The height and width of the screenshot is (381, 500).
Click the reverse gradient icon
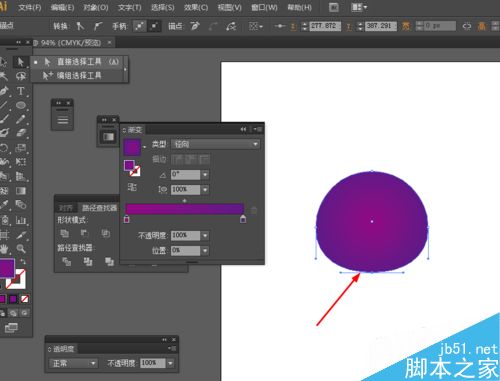(x=132, y=187)
